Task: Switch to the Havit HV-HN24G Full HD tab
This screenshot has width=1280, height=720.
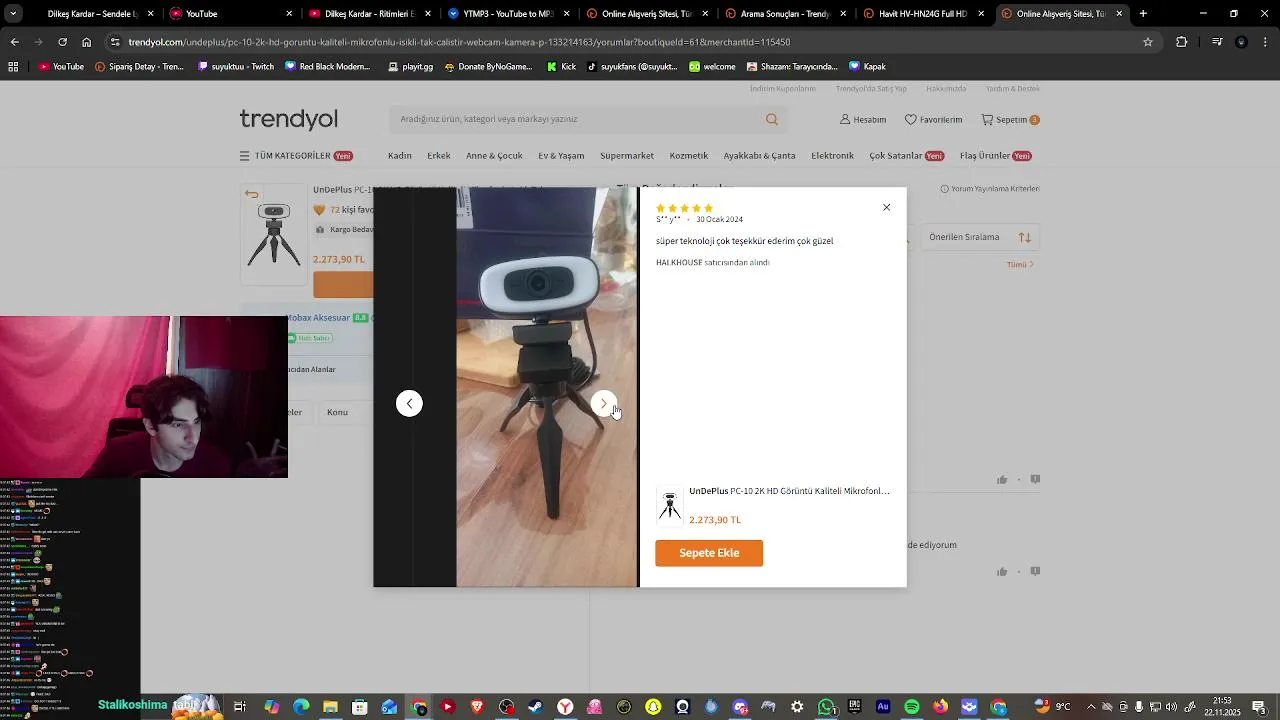Action: [x=924, y=14]
